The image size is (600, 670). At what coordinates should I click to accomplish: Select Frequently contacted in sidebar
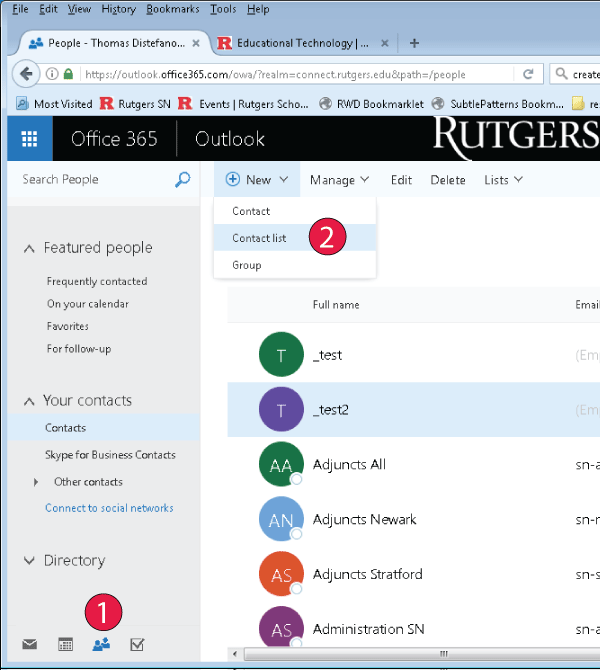click(97, 281)
